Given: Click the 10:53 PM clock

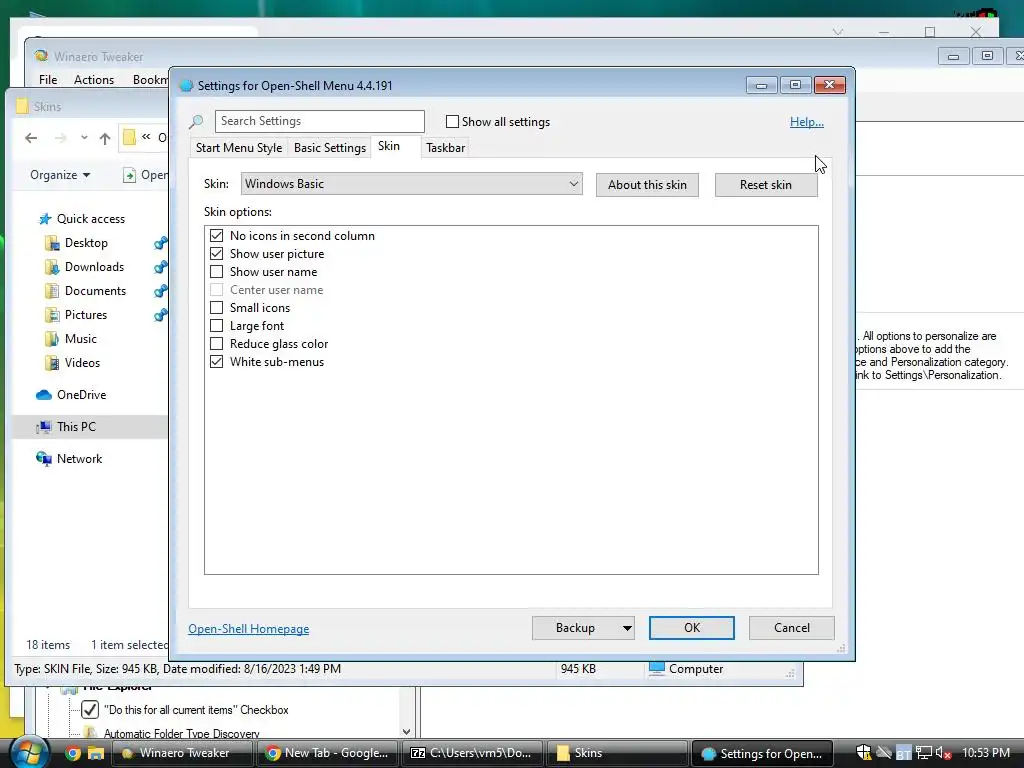Looking at the screenshot, I should 985,753.
